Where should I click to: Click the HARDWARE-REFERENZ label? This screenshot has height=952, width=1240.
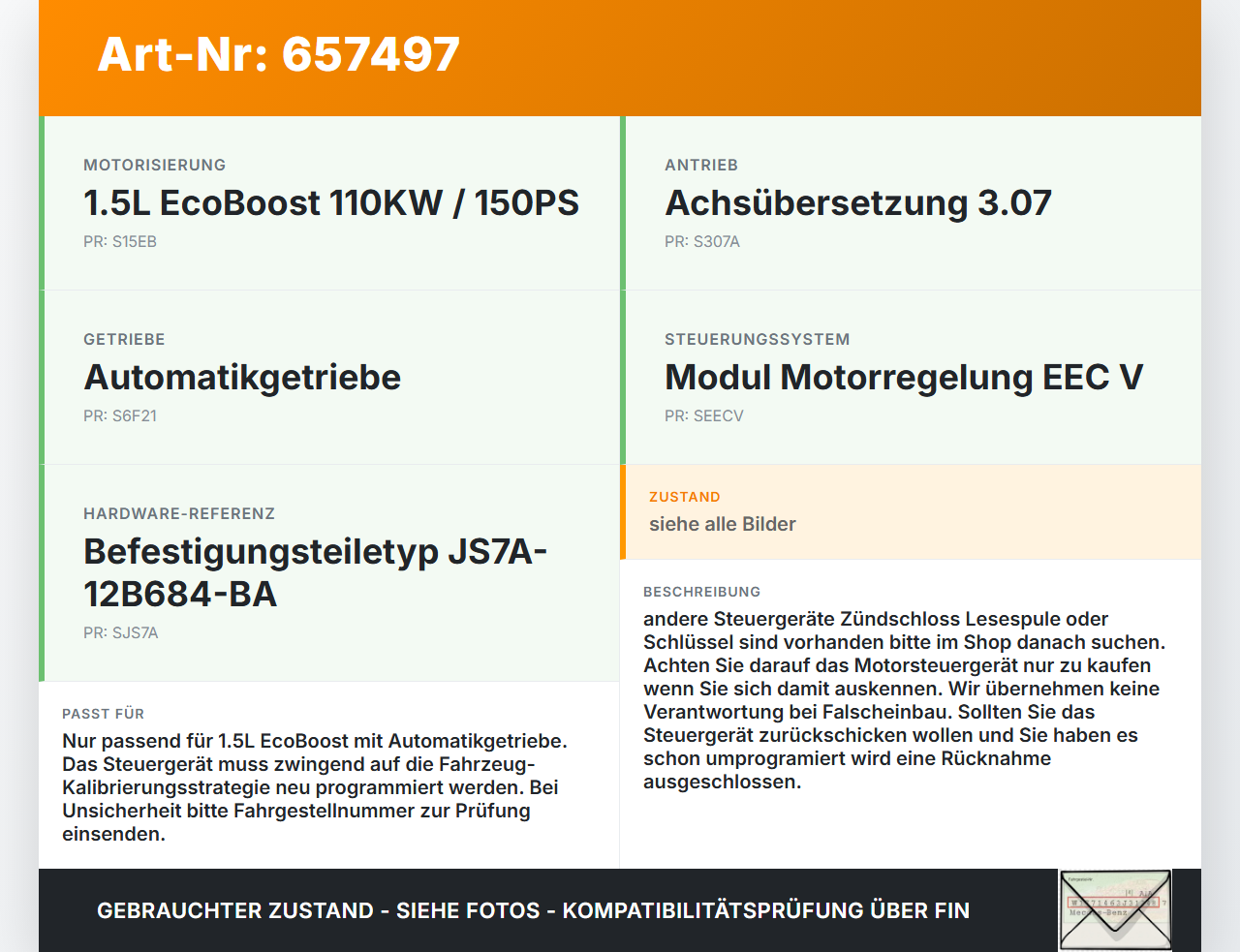pyautogui.click(x=179, y=513)
